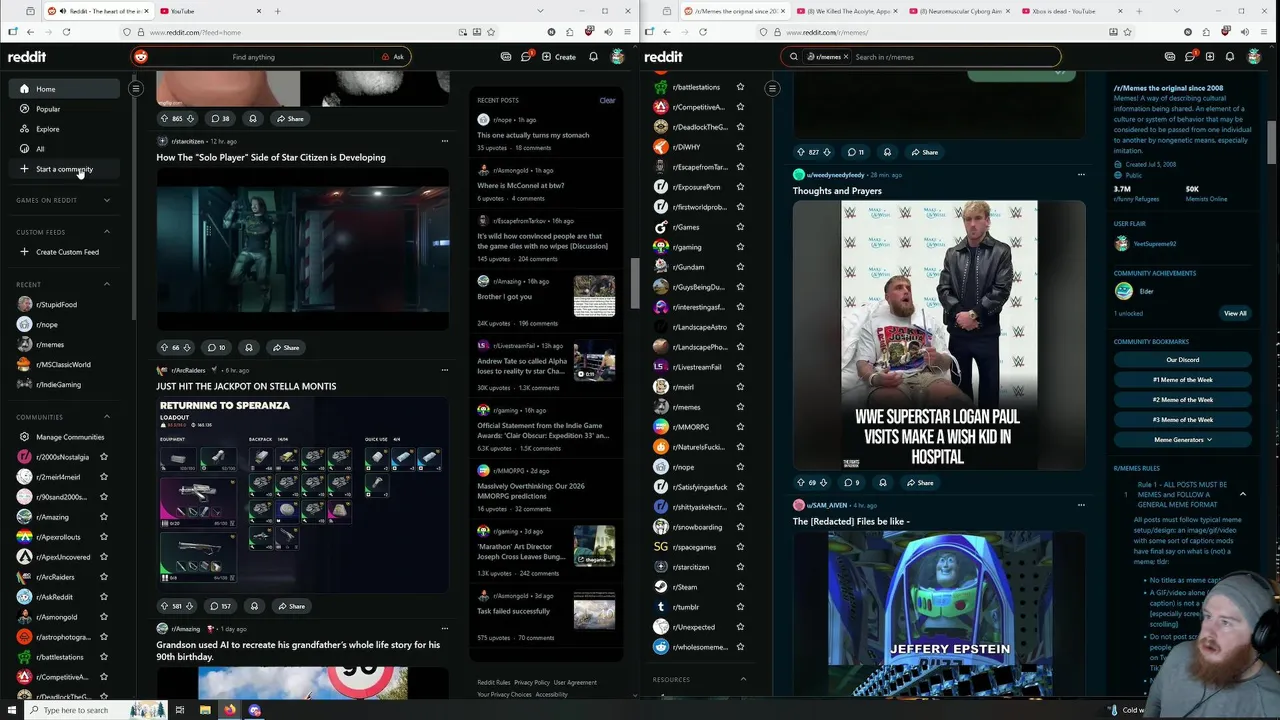The height and width of the screenshot is (720, 1280).
Task: Collapse Rule 1 in r/memes rules
Action: pyautogui.click(x=1243, y=494)
